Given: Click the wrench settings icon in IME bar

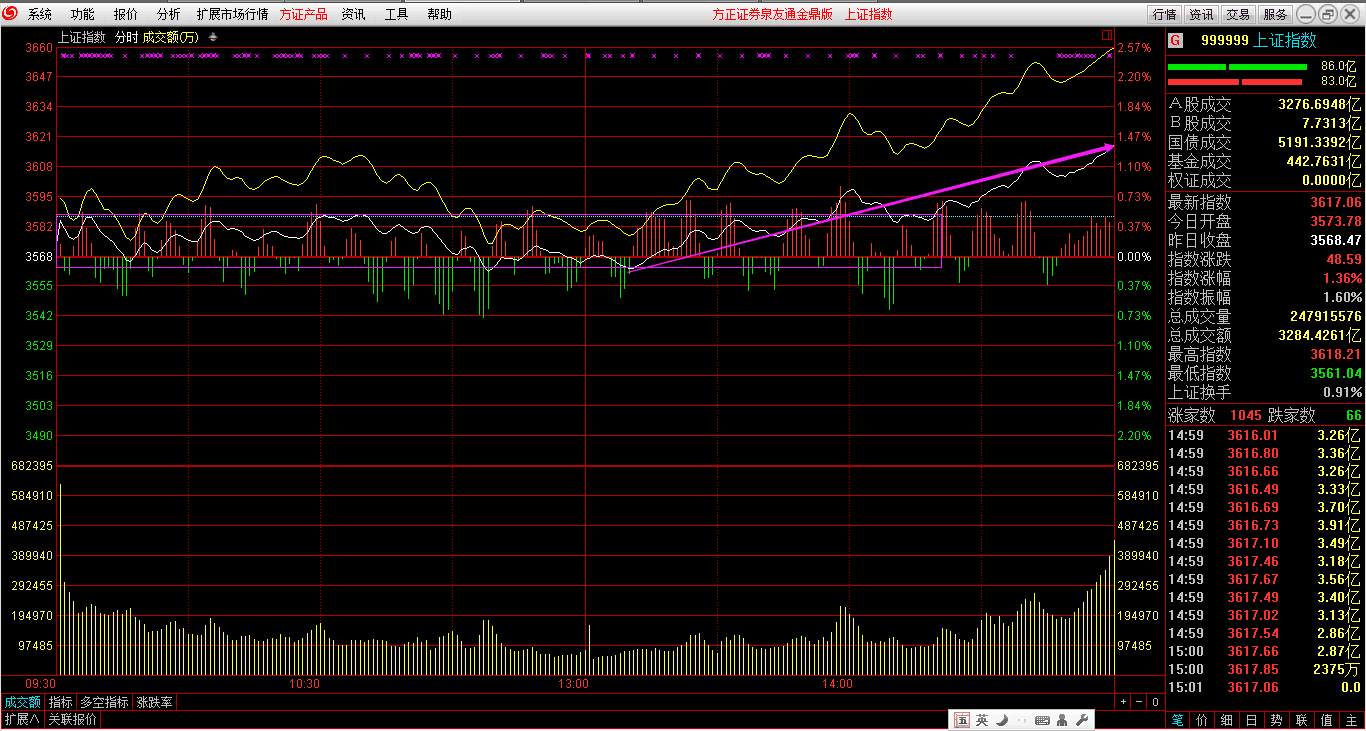Looking at the screenshot, I should point(1081,720).
